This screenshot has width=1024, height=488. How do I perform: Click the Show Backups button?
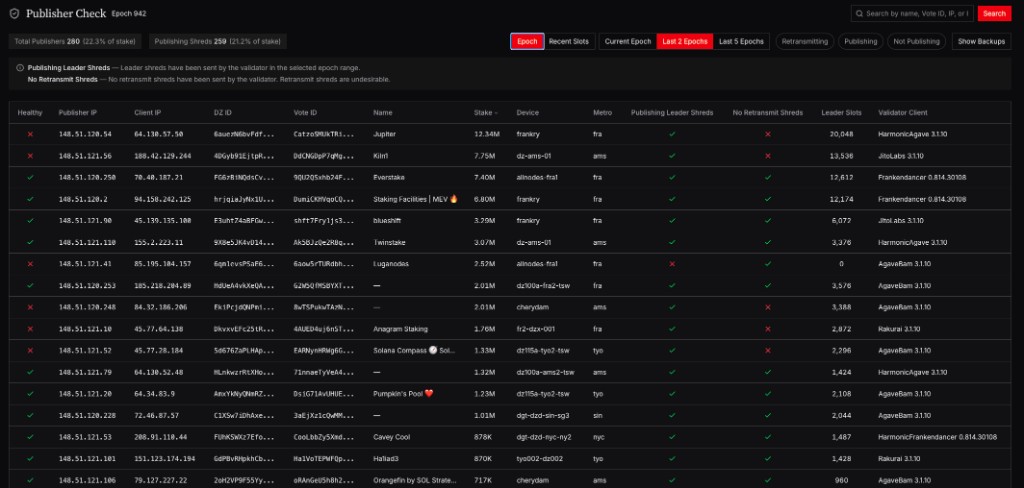pyautogui.click(x=980, y=42)
